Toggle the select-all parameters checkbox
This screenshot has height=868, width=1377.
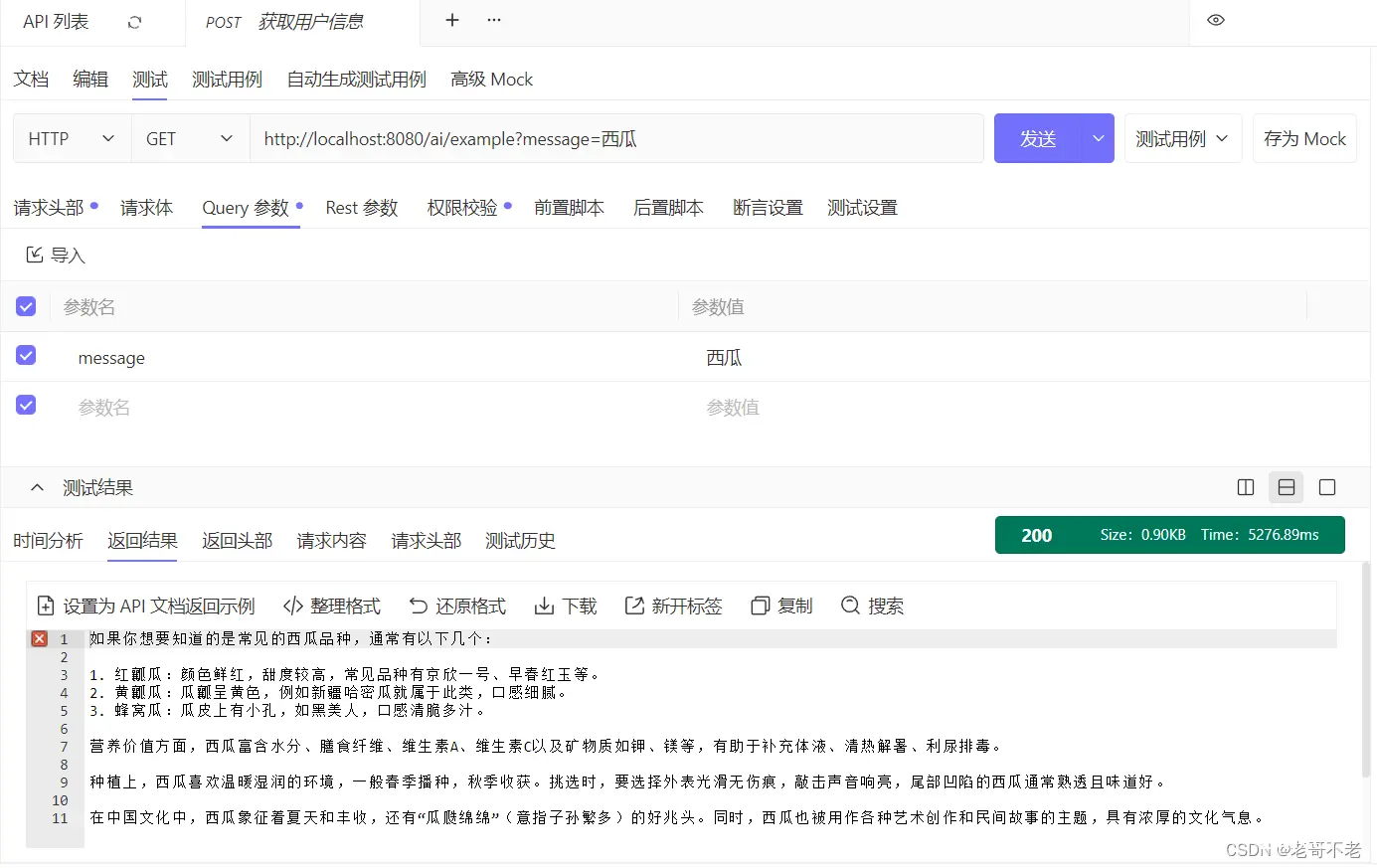point(26,306)
